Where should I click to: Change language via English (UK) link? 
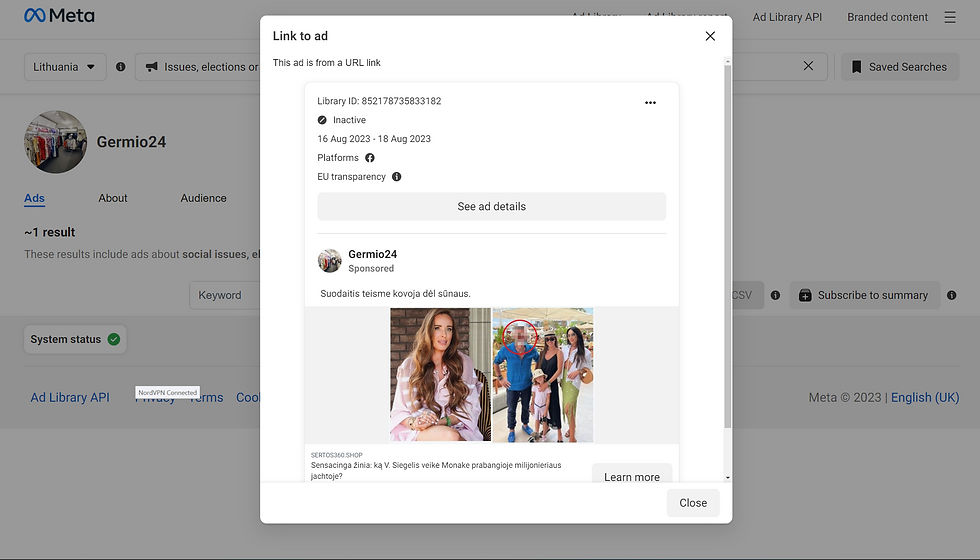click(x=925, y=398)
